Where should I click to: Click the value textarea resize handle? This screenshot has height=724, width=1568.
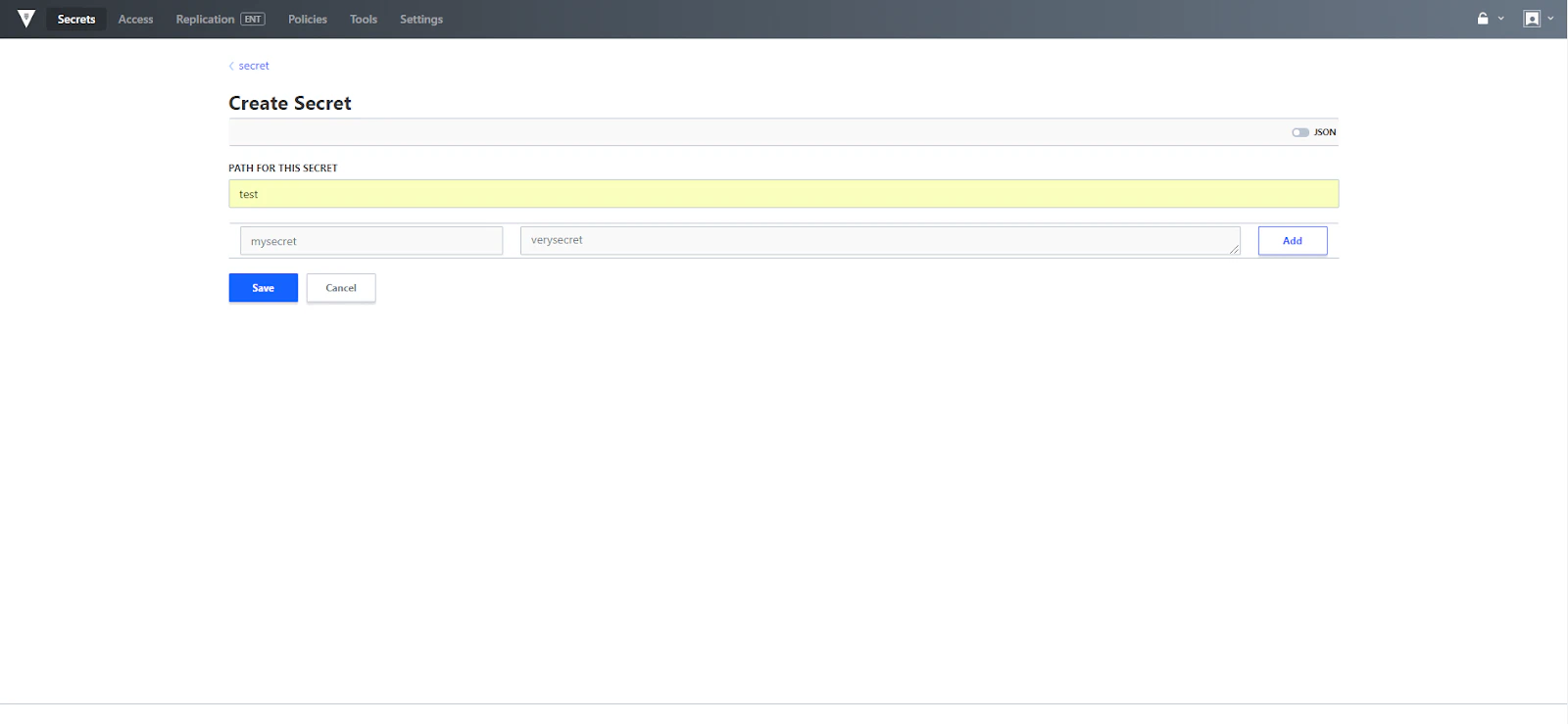pos(1235,250)
